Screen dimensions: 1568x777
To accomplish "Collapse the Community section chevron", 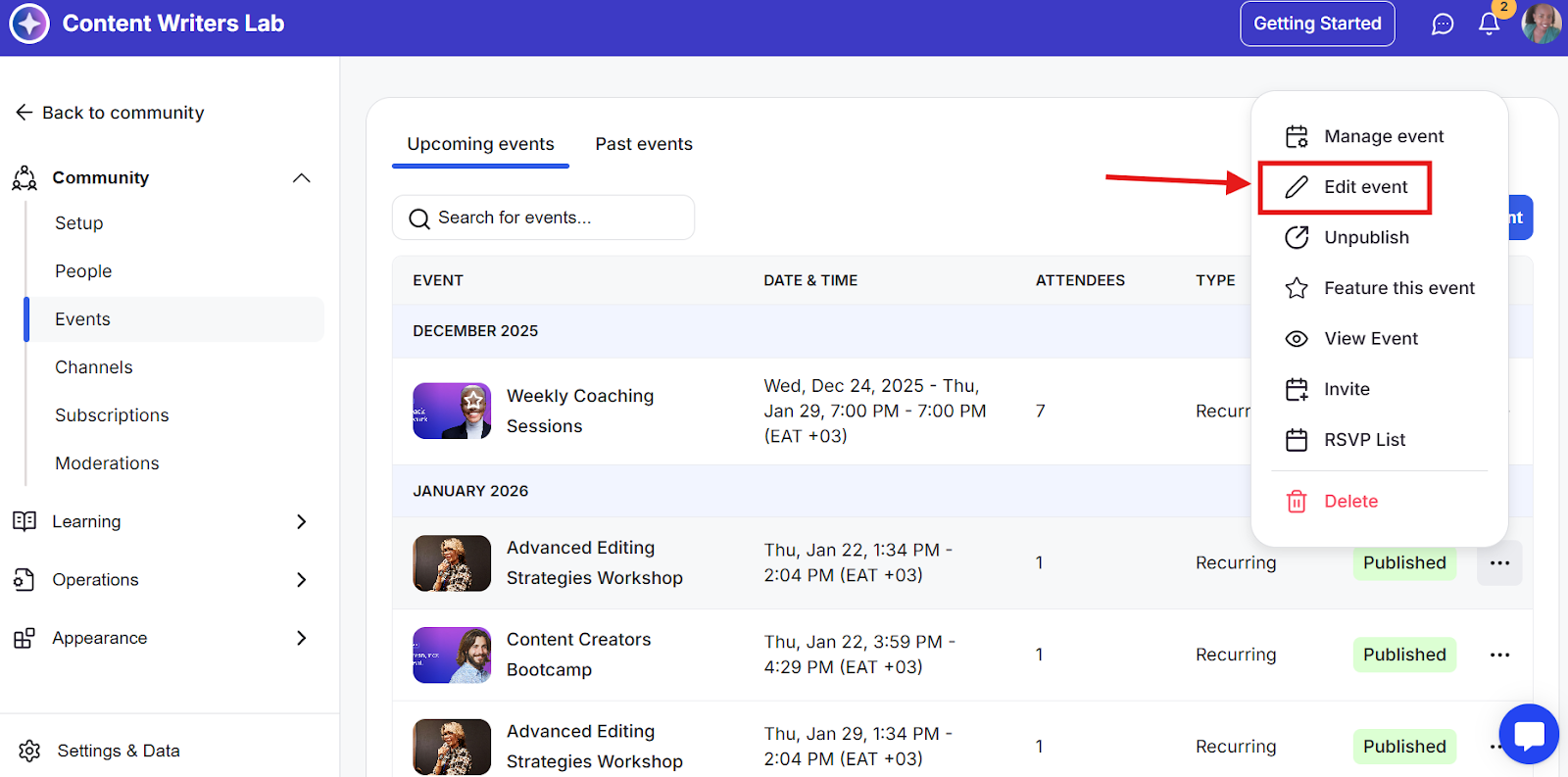I will point(302,177).
